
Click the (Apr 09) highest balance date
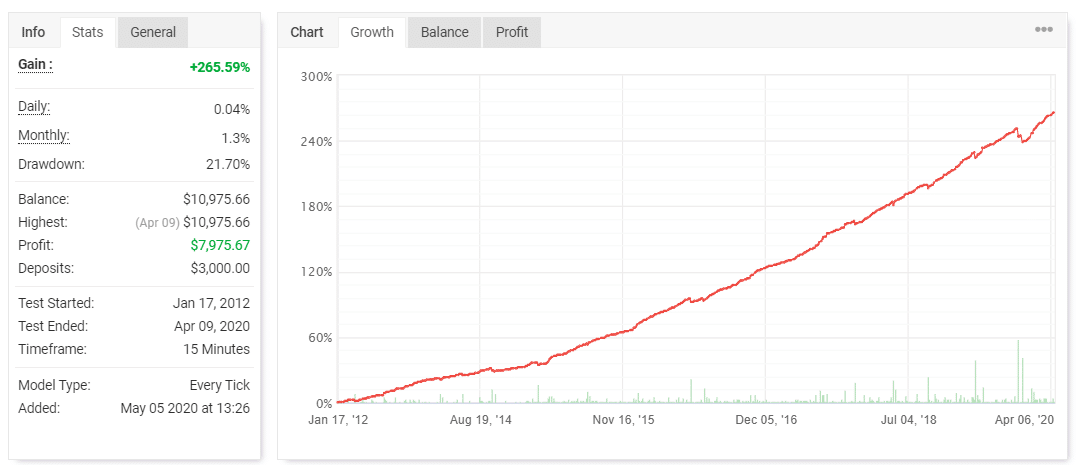coord(156,223)
